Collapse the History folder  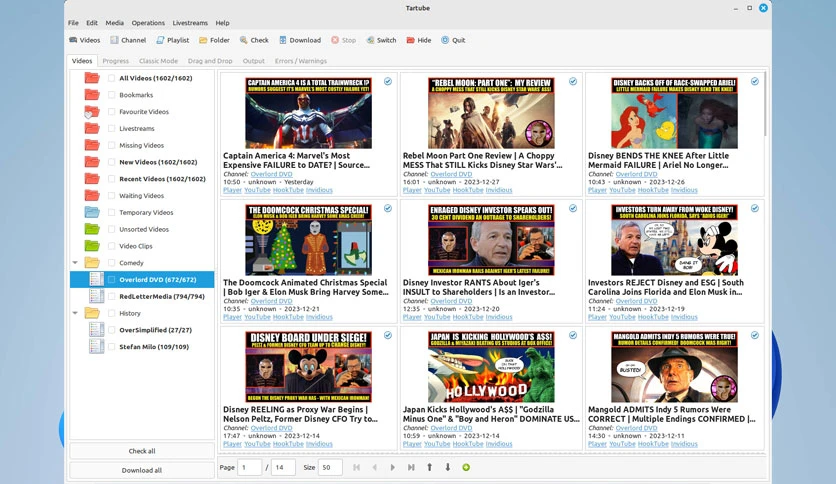pyautogui.click(x=75, y=313)
